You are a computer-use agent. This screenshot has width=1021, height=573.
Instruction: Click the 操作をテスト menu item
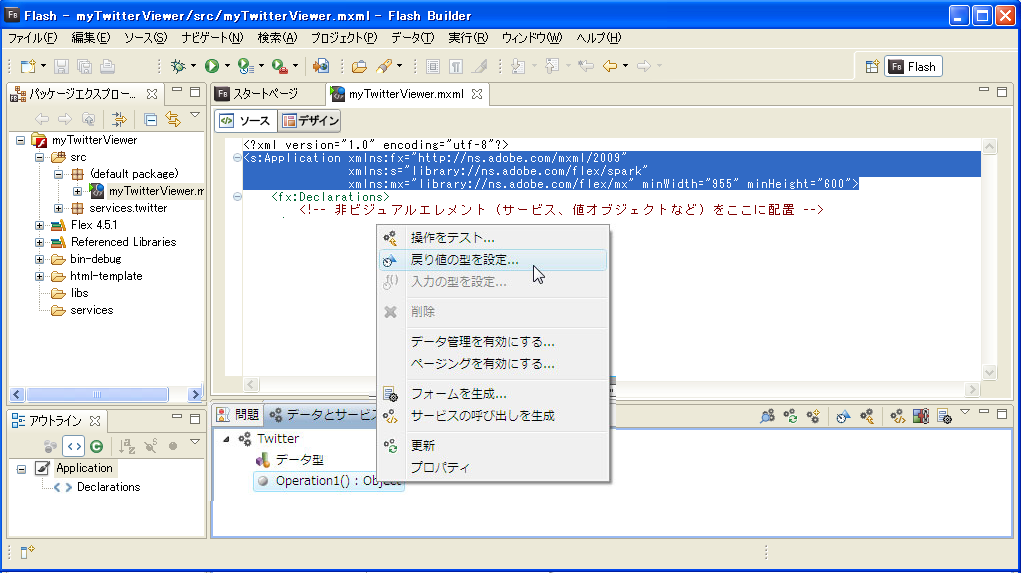coord(493,238)
